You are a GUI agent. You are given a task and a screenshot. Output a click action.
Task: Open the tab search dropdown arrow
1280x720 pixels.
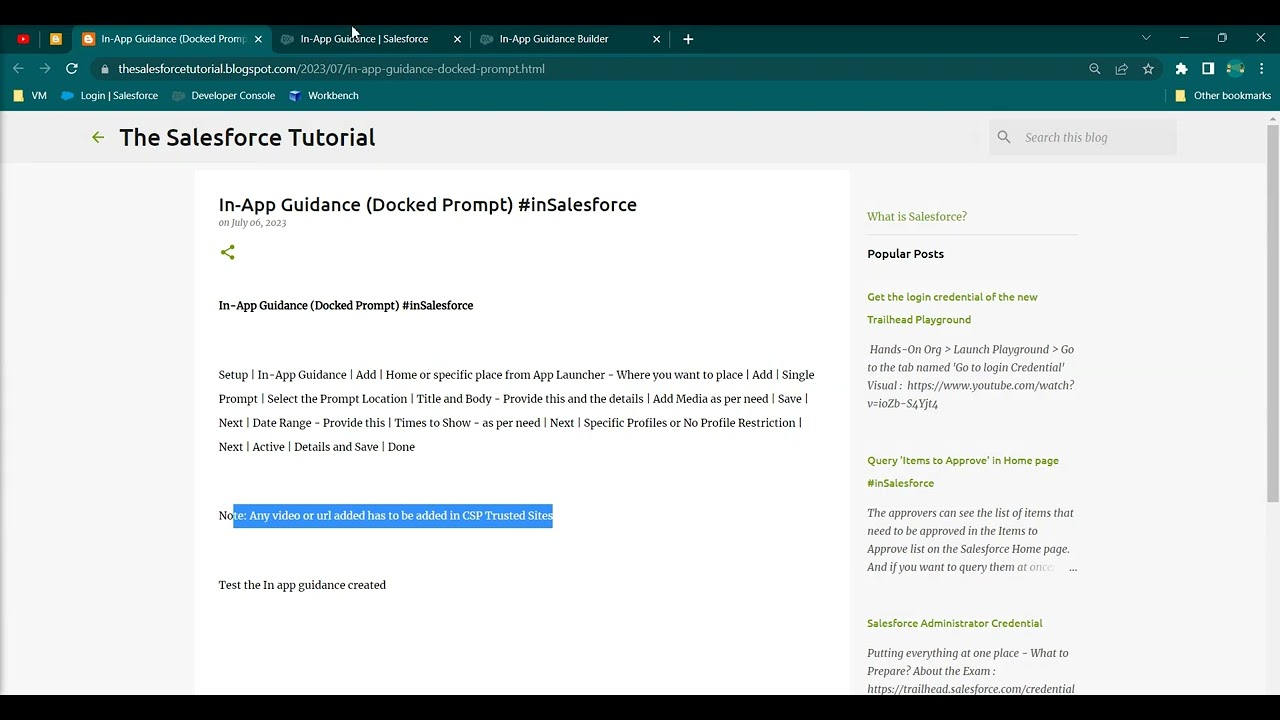point(1146,38)
